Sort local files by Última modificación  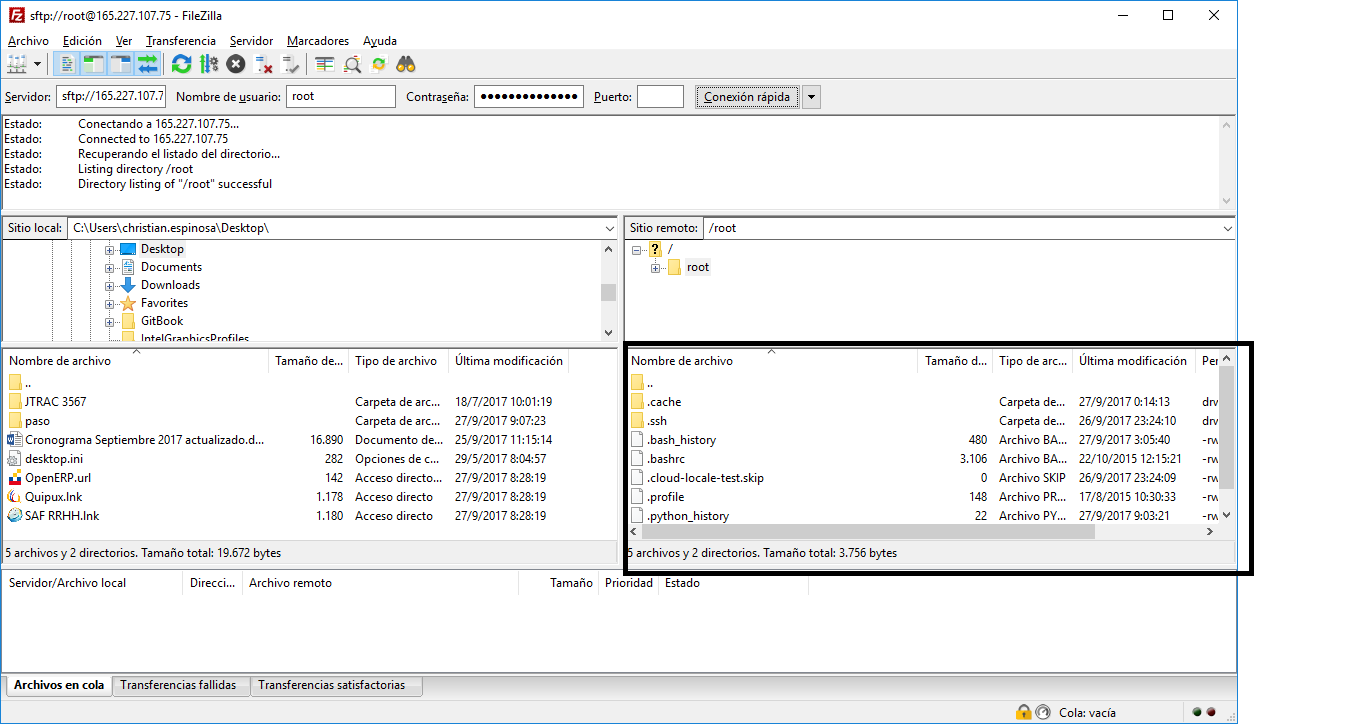(x=508, y=361)
